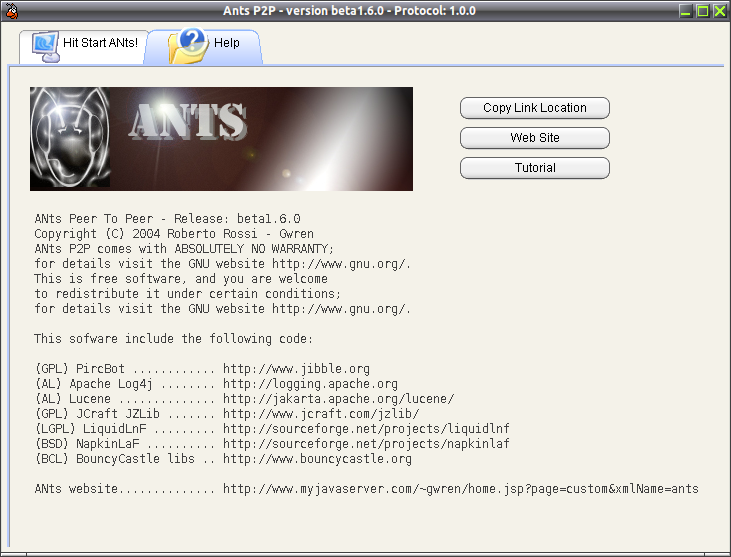Click the window title Ants P2P version text
This screenshot has width=731, height=557.
[x=349, y=11]
